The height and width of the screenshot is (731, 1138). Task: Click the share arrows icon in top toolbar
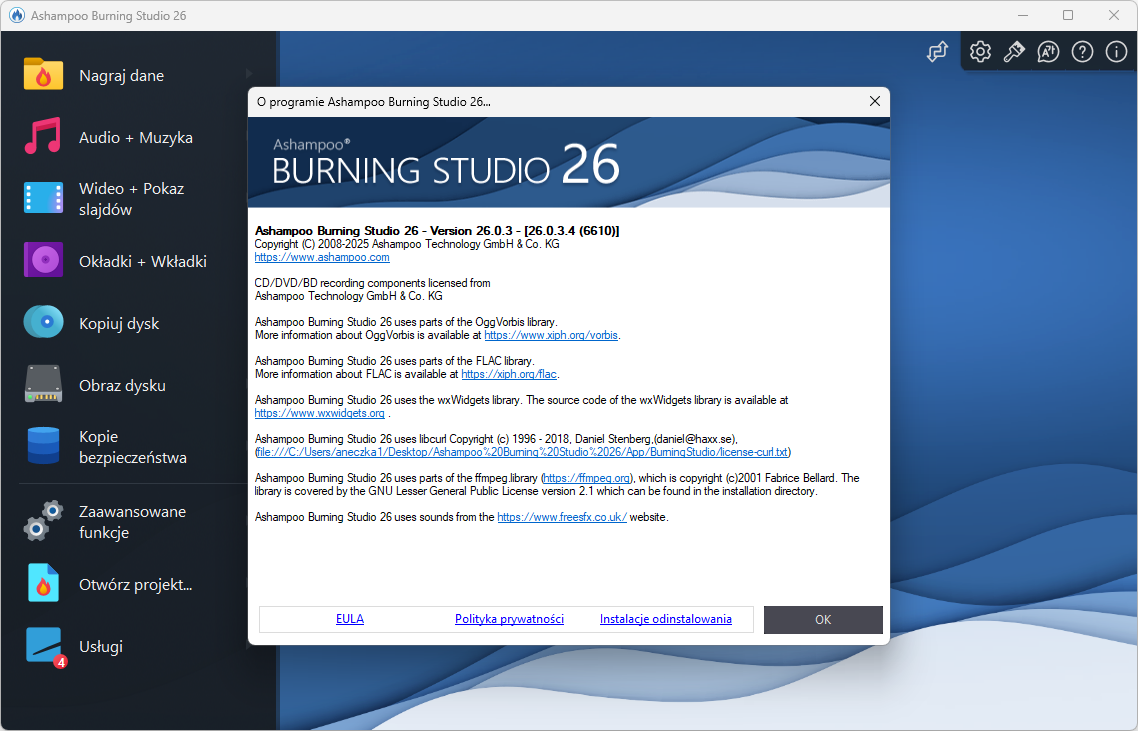tap(937, 52)
